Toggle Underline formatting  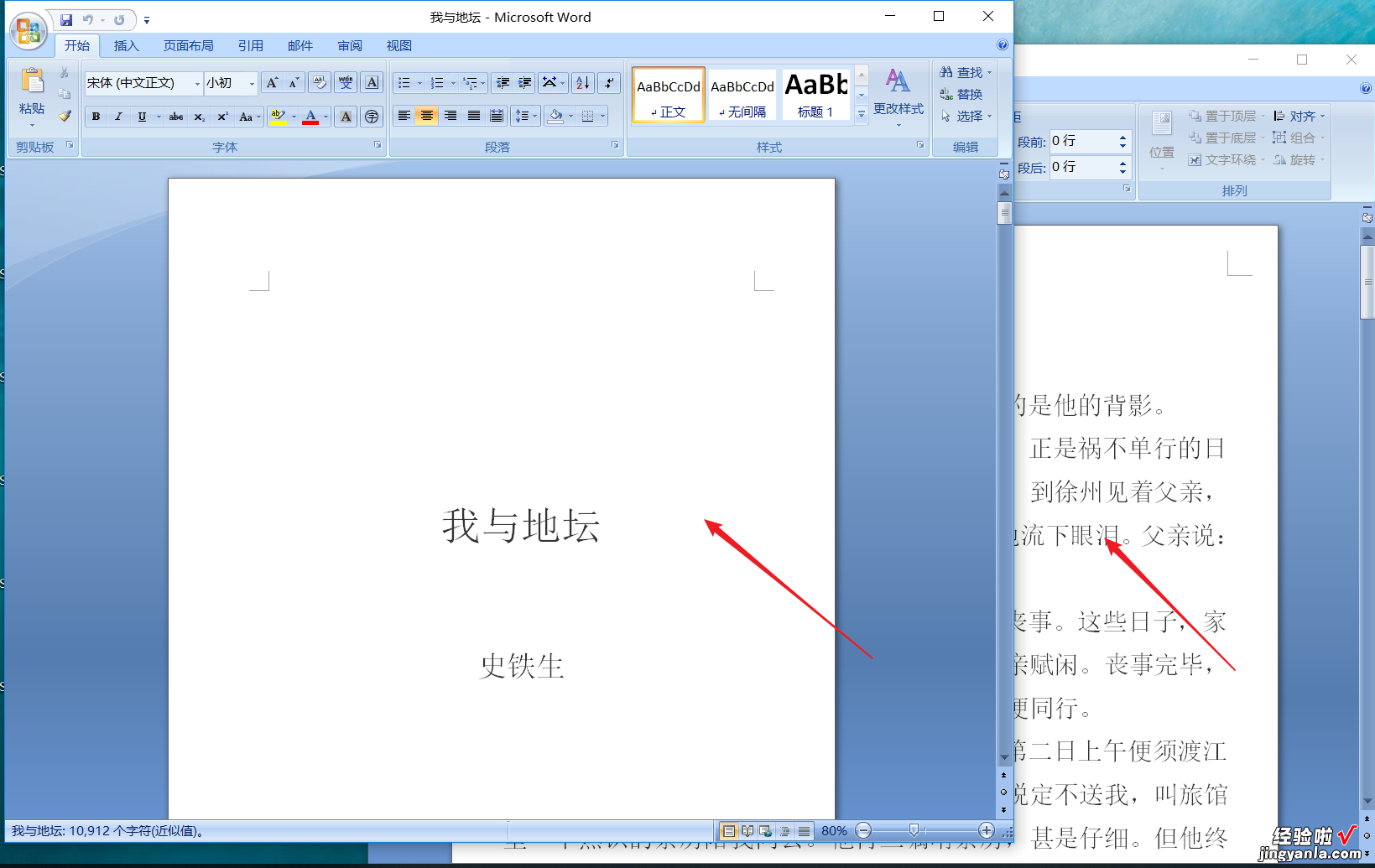142,117
